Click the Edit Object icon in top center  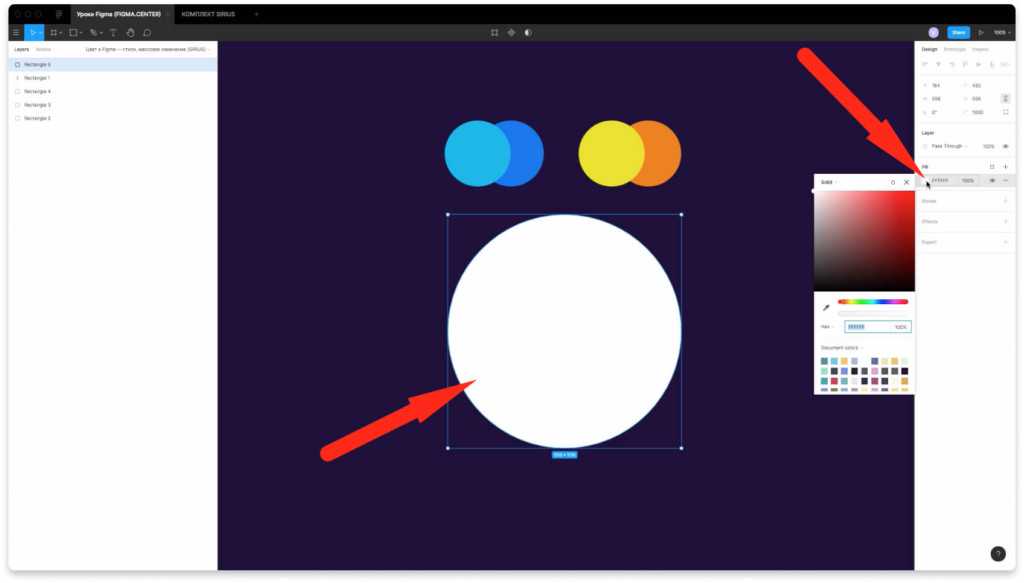click(x=494, y=33)
